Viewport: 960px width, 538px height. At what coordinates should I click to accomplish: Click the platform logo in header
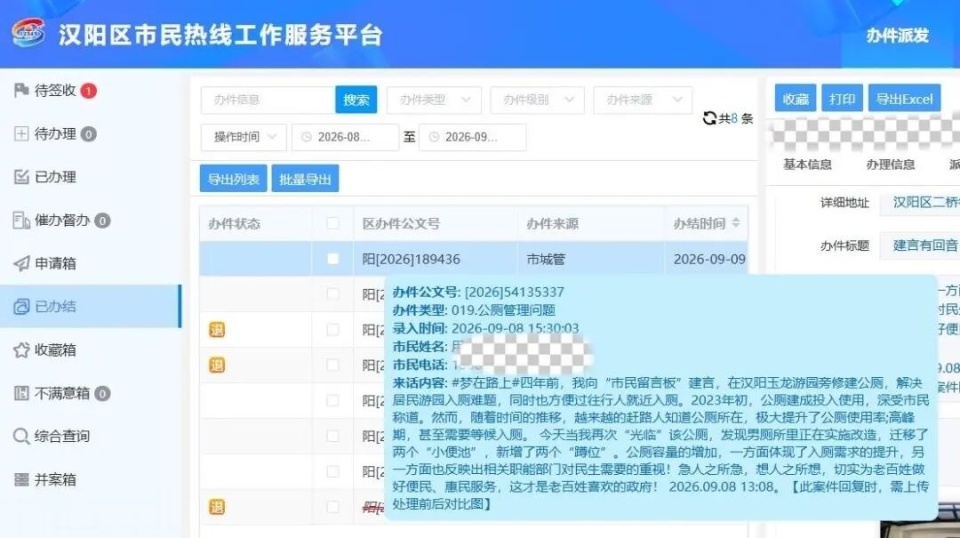pos(28,32)
